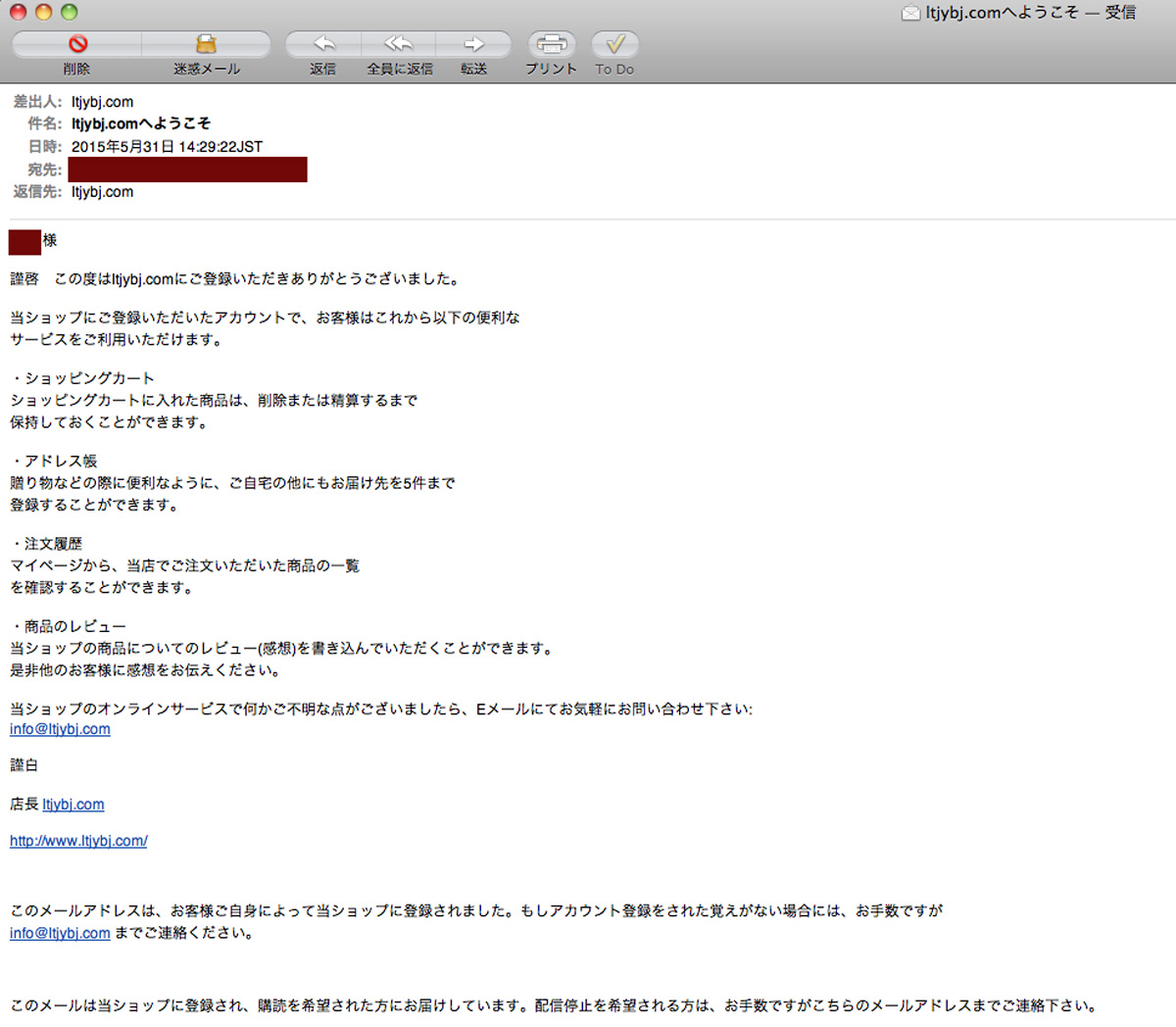Screen dimensions: 1176x1027
Task: Open the first info@ltjybj.com email link
Action: [x=60, y=729]
